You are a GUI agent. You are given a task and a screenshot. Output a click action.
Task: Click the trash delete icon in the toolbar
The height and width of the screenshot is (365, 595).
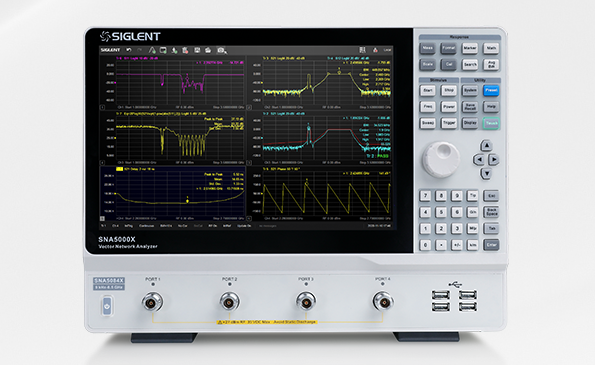tap(185, 50)
